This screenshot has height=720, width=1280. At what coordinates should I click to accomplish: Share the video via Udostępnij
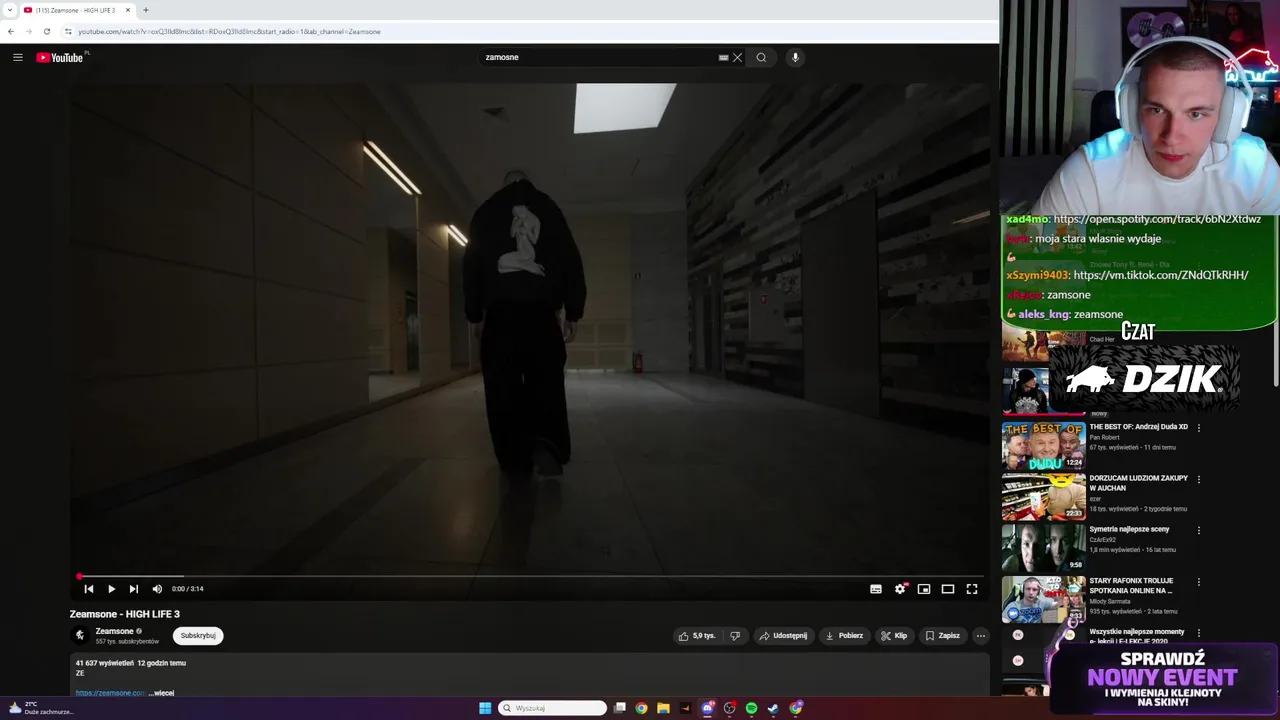(783, 635)
